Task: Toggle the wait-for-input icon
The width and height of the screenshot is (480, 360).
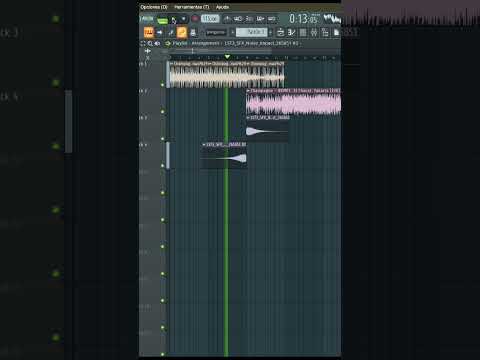Action: tap(238, 19)
